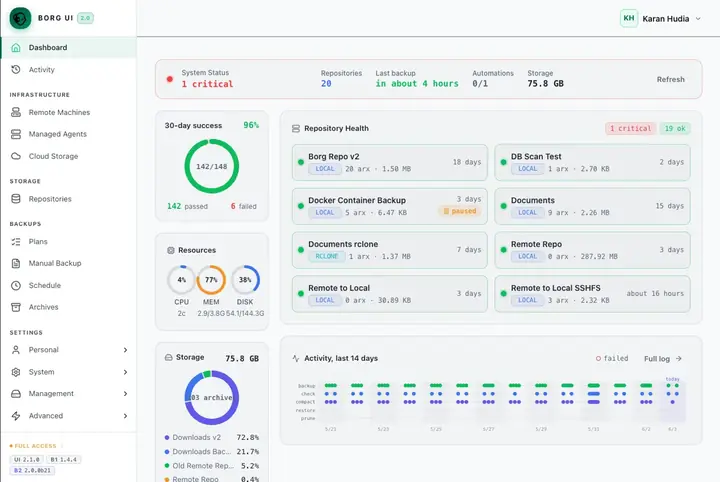Click the 19 ok filter badge
The width and height of the screenshot is (720, 482).
[x=675, y=129]
